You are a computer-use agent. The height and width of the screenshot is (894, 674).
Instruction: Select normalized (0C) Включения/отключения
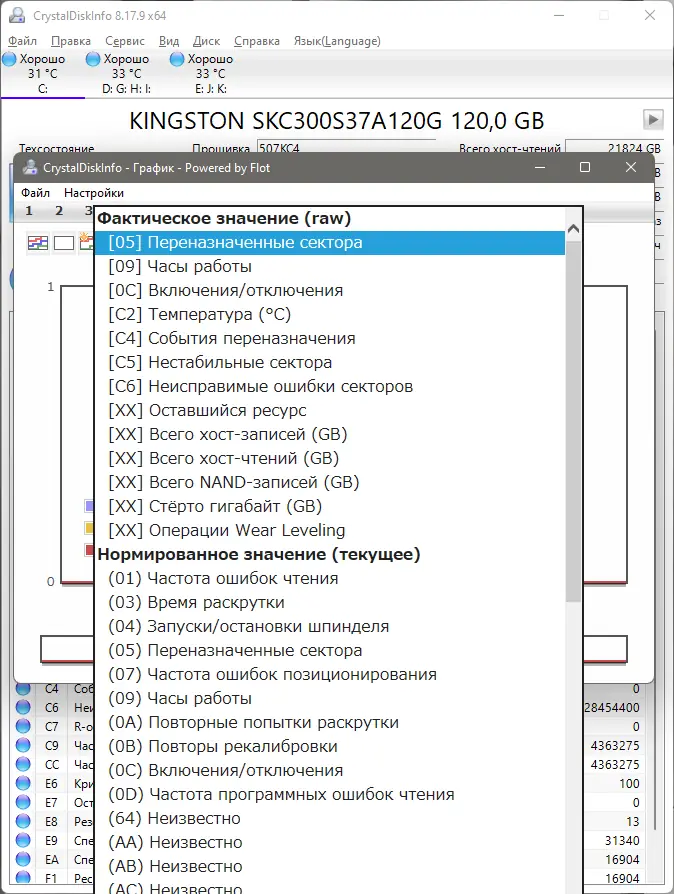tap(330, 770)
